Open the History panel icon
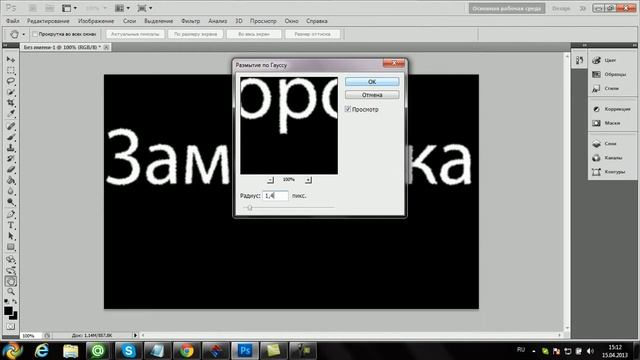Image resolution: width=640 pixels, height=360 pixels. 579,60
